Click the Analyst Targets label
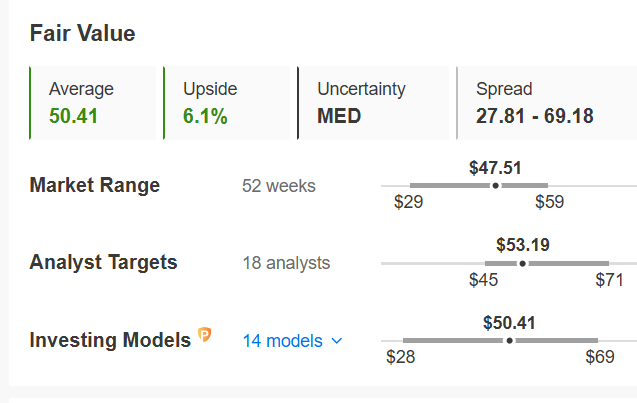 pos(104,262)
